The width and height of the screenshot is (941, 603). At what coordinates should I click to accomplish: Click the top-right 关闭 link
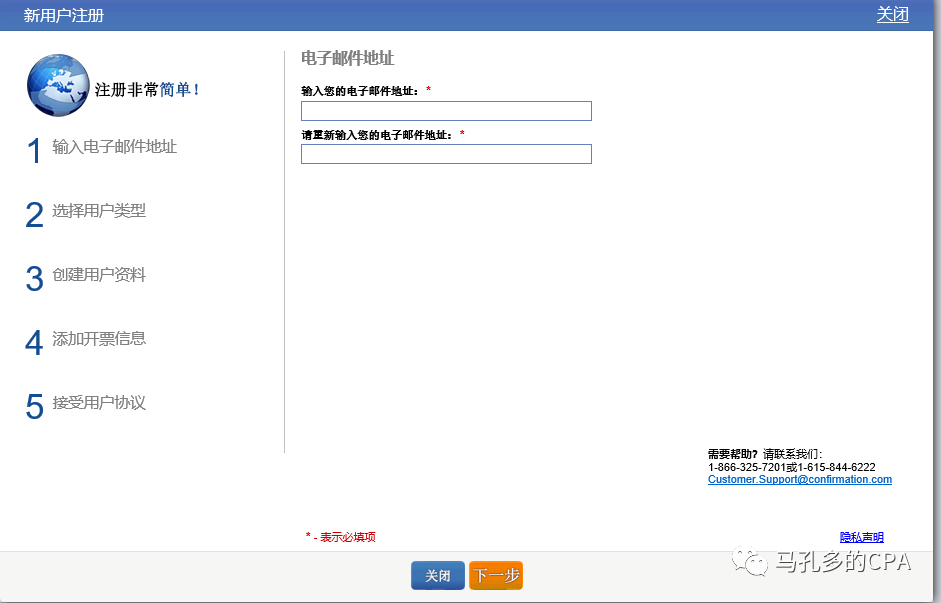pos(892,14)
